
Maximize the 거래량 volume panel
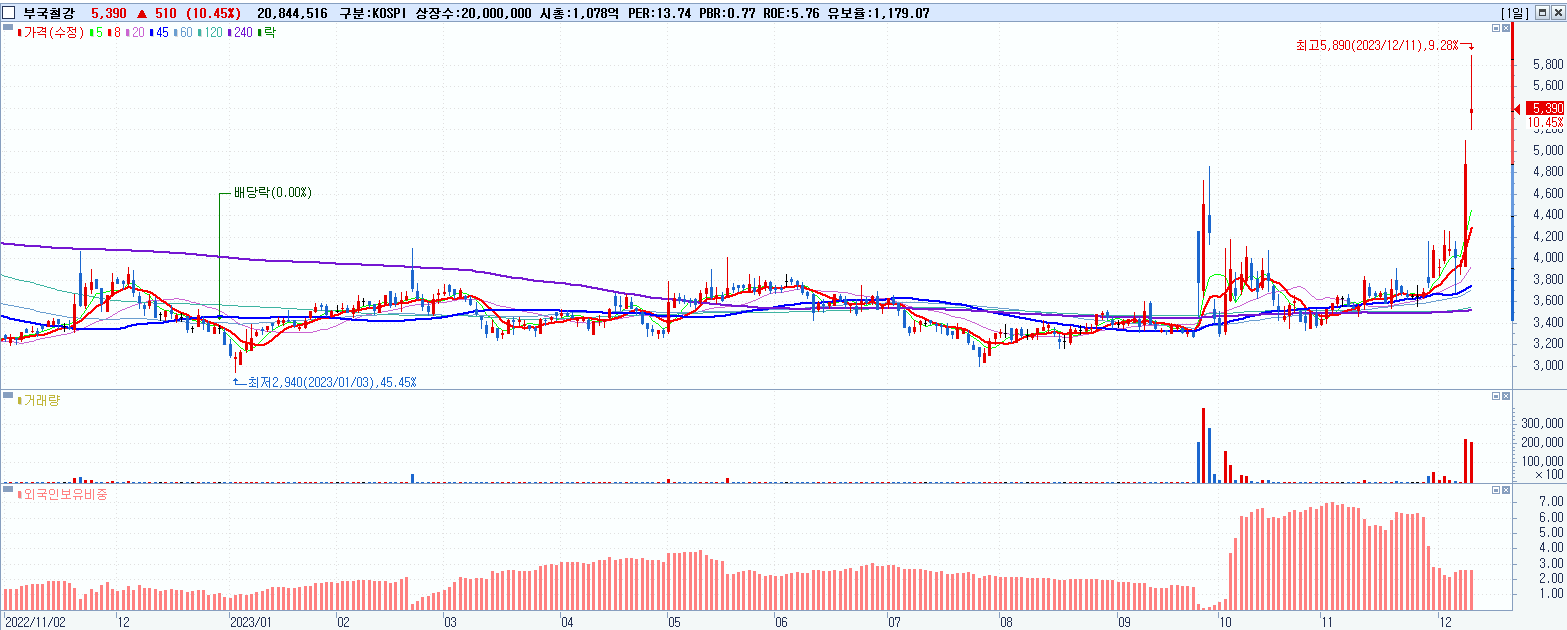1495,396
